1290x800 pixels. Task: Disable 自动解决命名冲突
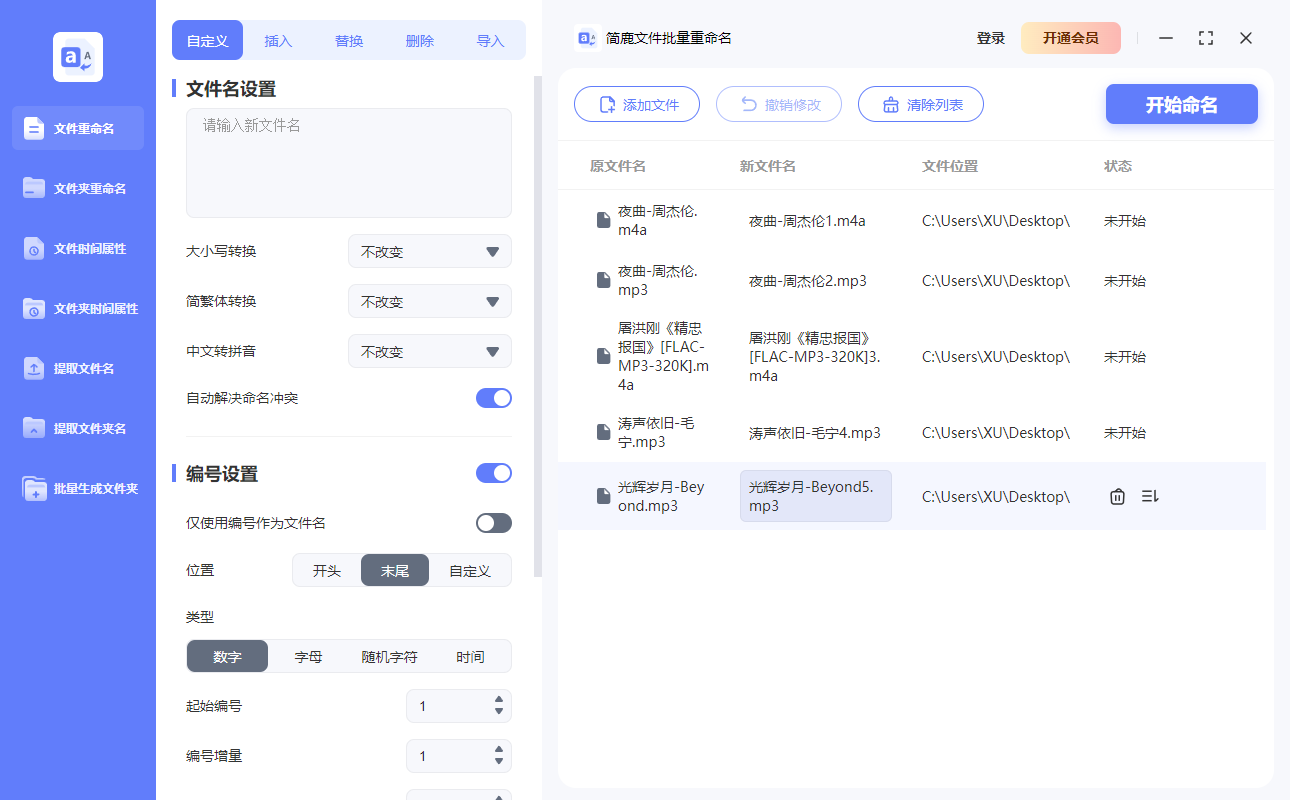pyautogui.click(x=493, y=397)
